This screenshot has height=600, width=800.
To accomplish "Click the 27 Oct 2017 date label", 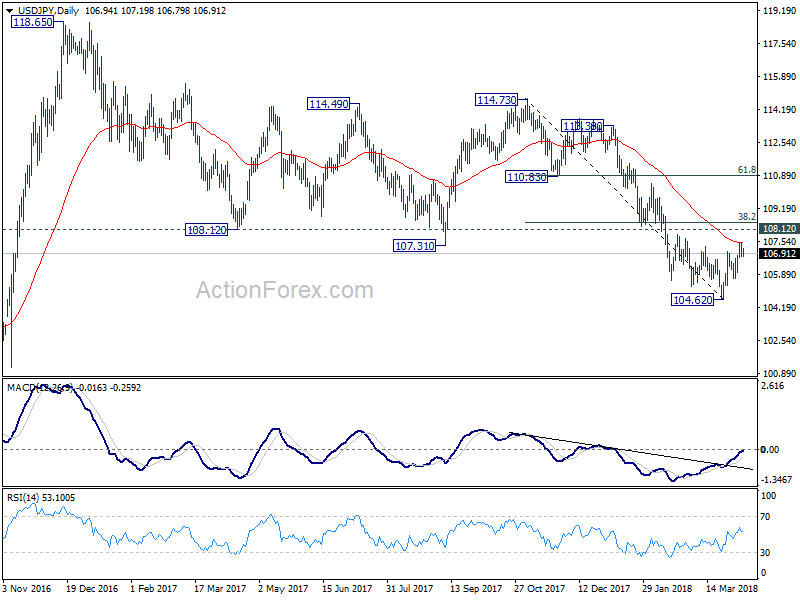I will point(539,588).
